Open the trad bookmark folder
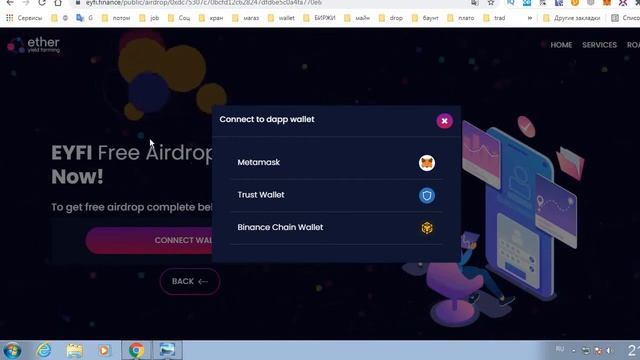 point(494,18)
